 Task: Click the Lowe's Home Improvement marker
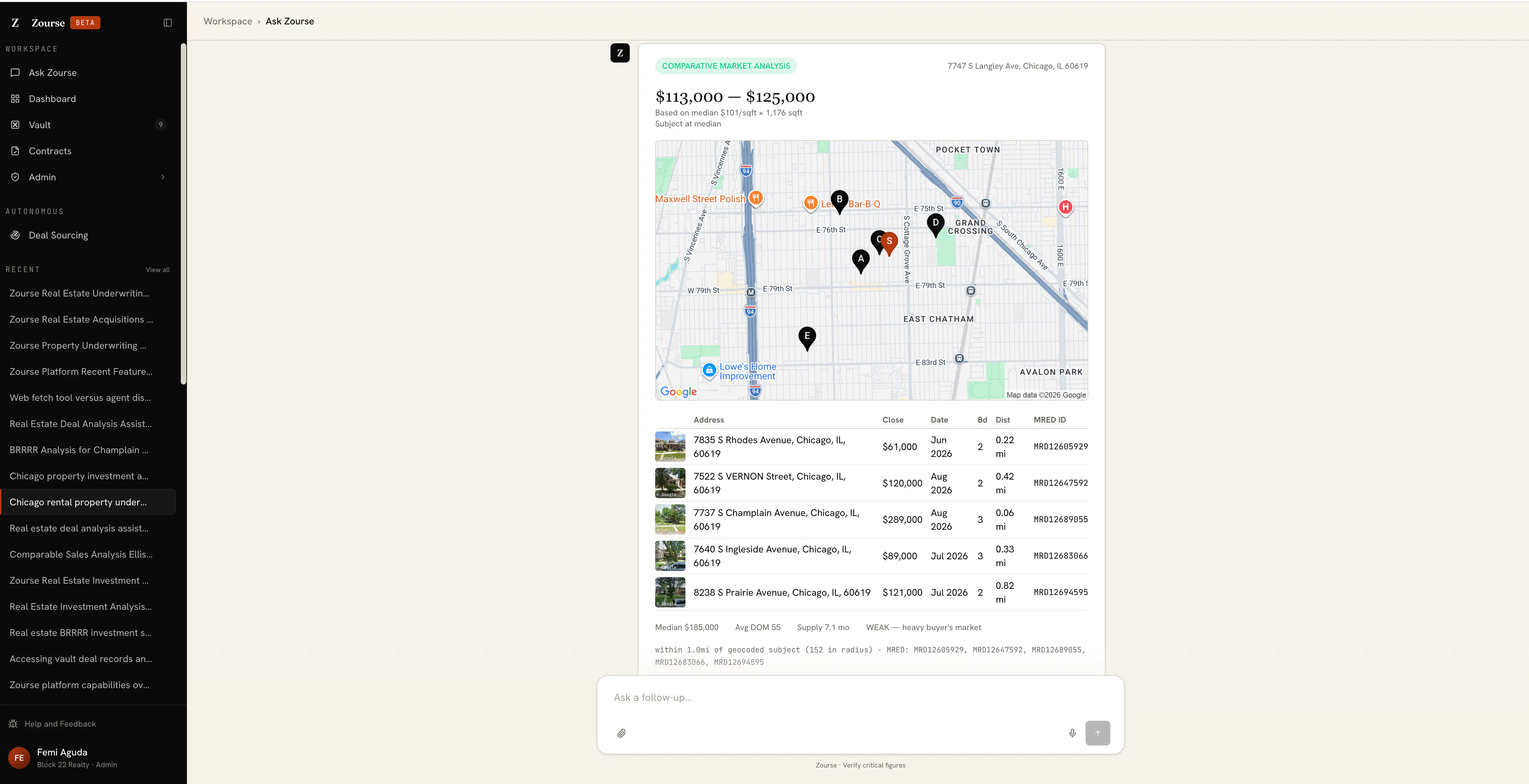tap(709, 370)
